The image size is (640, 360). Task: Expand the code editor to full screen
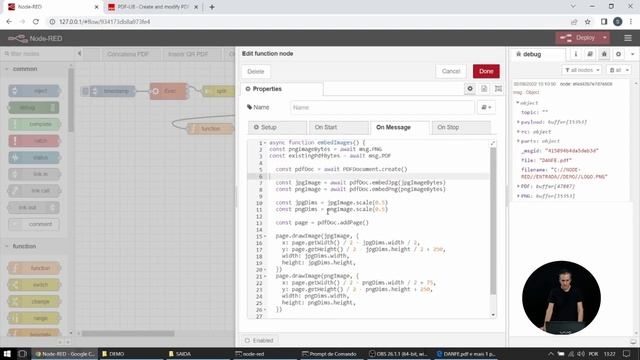tap(493, 143)
